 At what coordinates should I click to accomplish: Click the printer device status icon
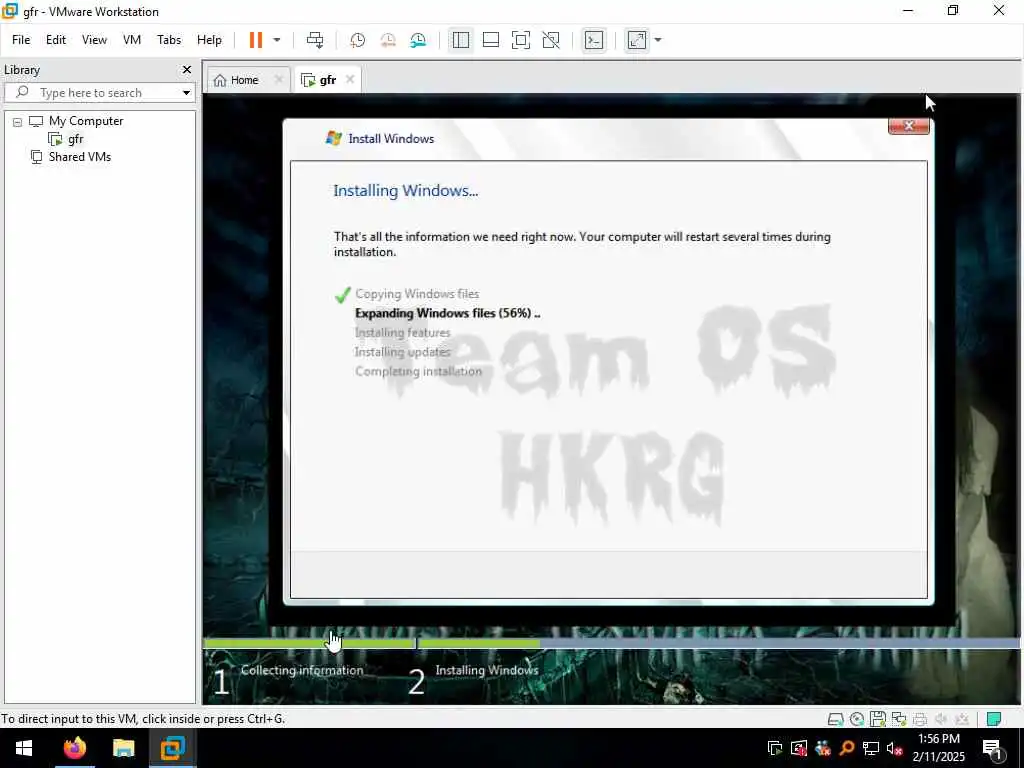tap(920, 719)
